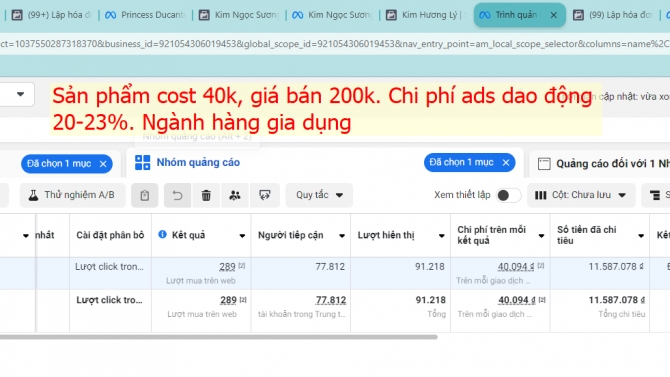Click the breakdown rows icon at right
This screenshot has height=377, width=670.
coord(655,195)
